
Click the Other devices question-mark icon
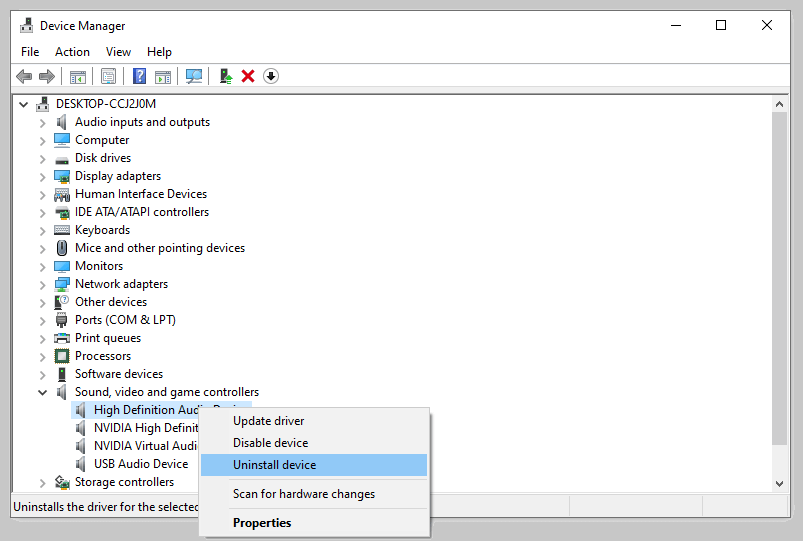coord(61,302)
